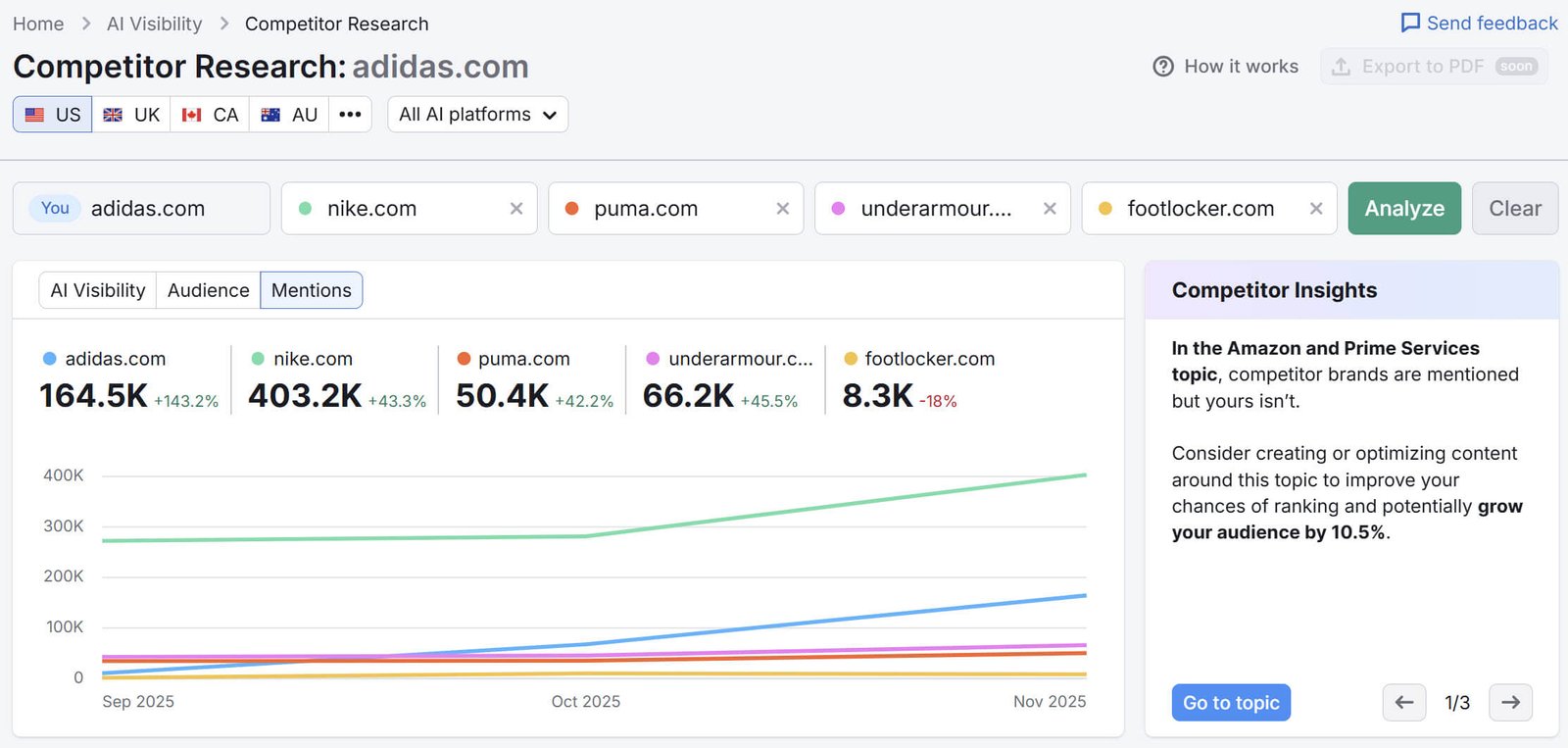The image size is (1568, 748).
Task: Click the 50.4K puma mentions value
Action: 502,395
